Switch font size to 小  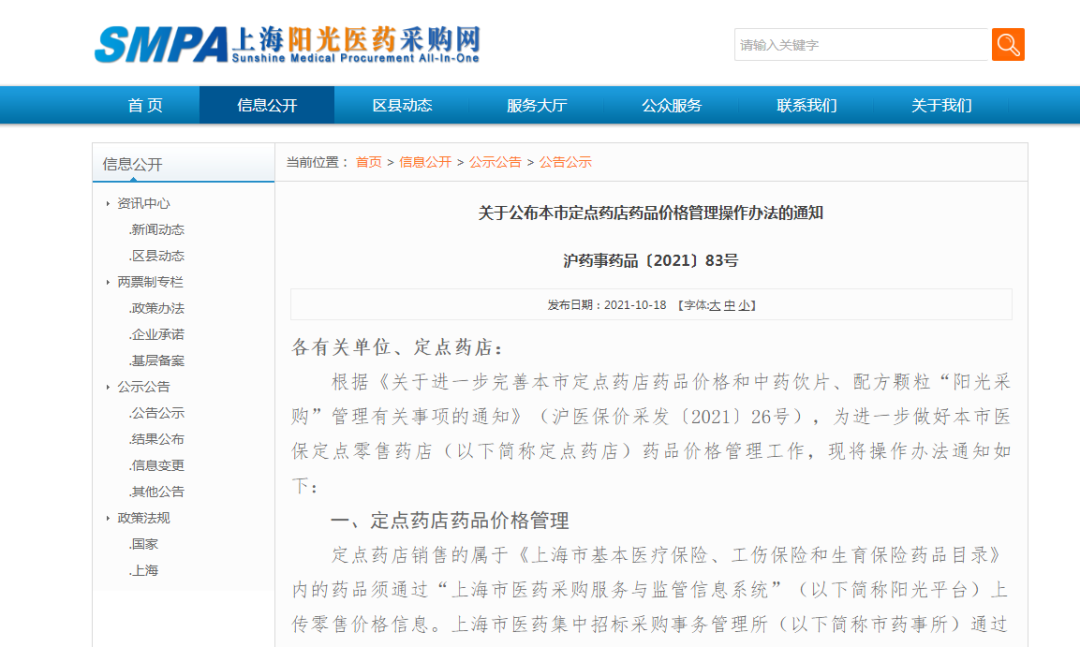pos(745,304)
